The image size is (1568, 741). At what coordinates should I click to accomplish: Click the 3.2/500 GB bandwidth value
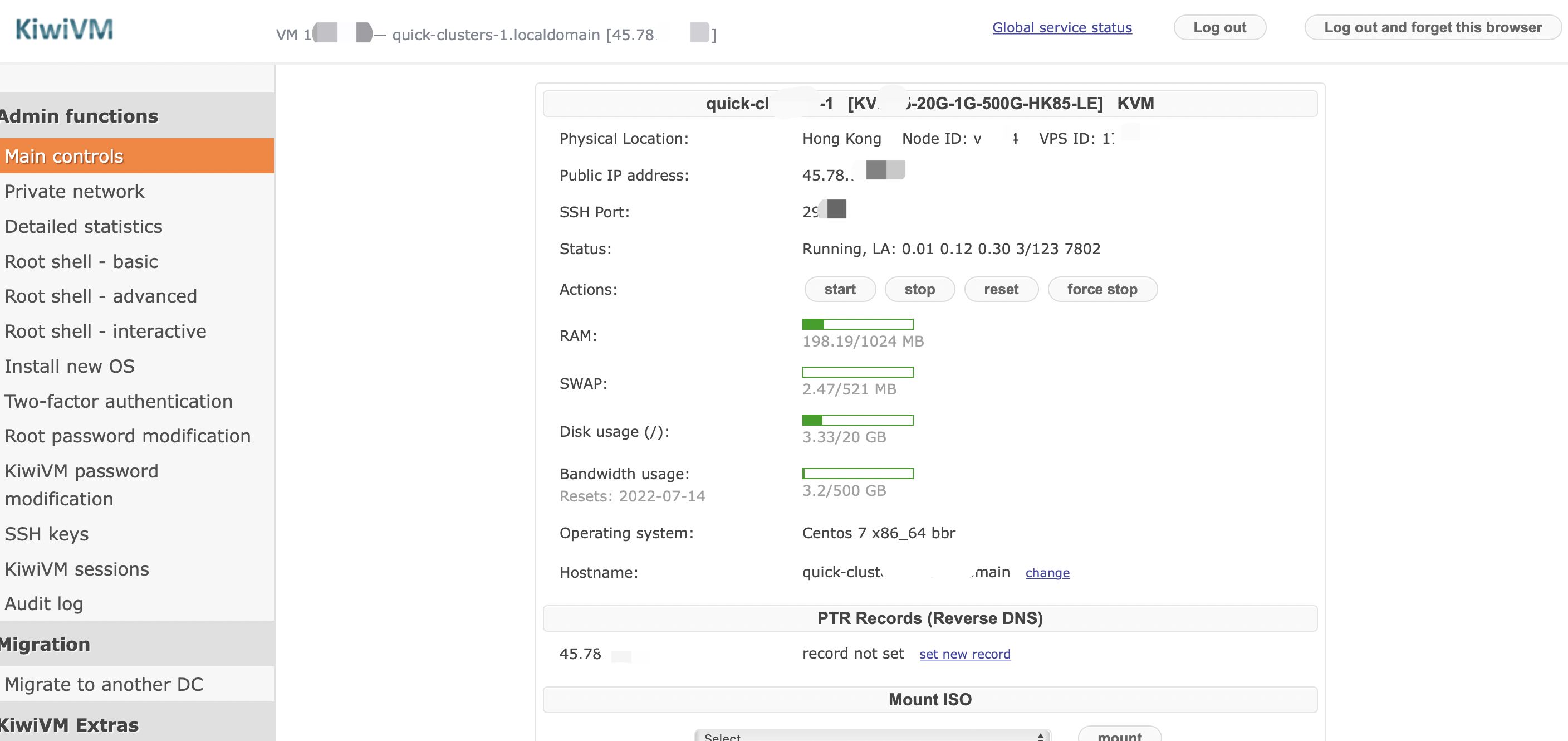pyautogui.click(x=844, y=491)
